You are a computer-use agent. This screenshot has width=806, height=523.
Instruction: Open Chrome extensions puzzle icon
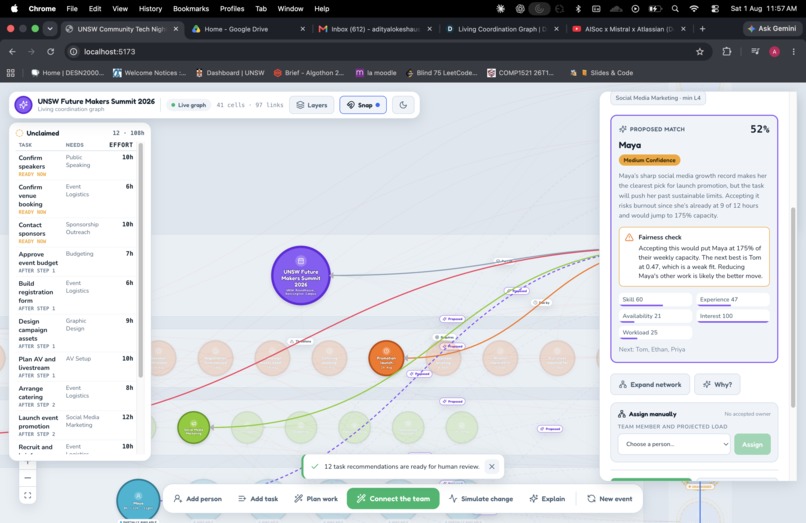pyautogui.click(x=726, y=51)
